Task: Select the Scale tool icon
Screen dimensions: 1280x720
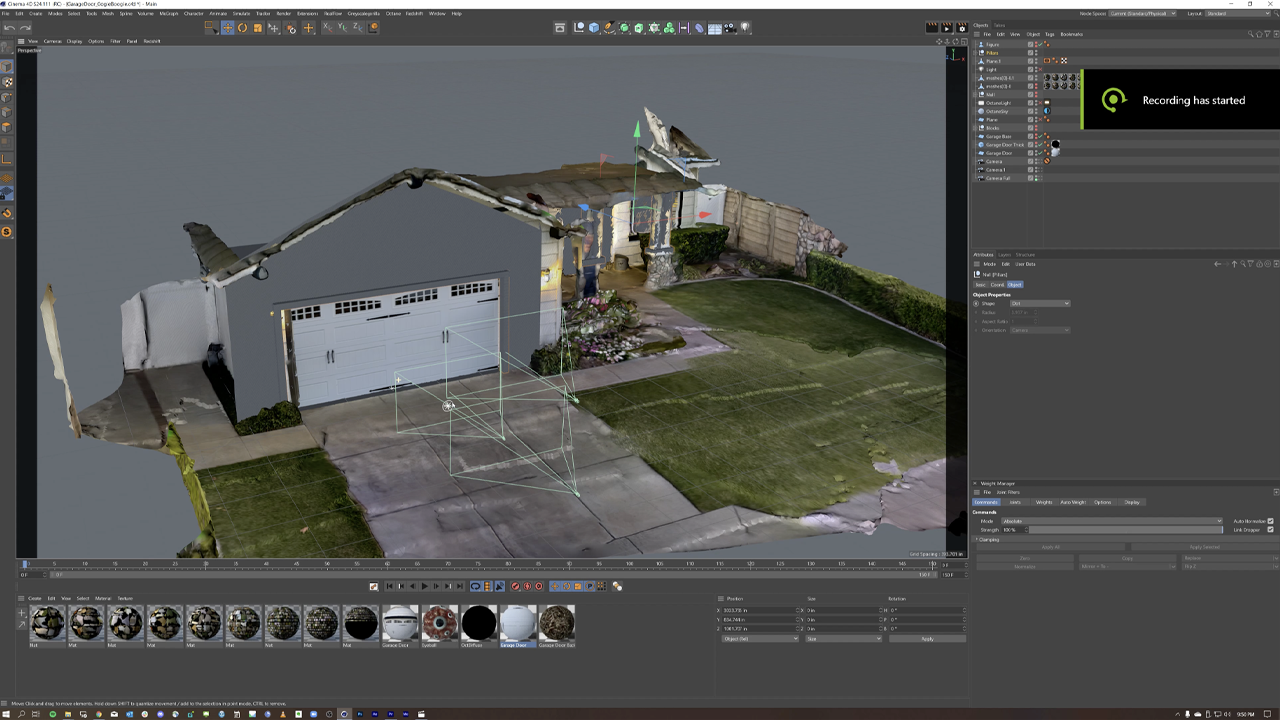Action: pyautogui.click(x=257, y=27)
